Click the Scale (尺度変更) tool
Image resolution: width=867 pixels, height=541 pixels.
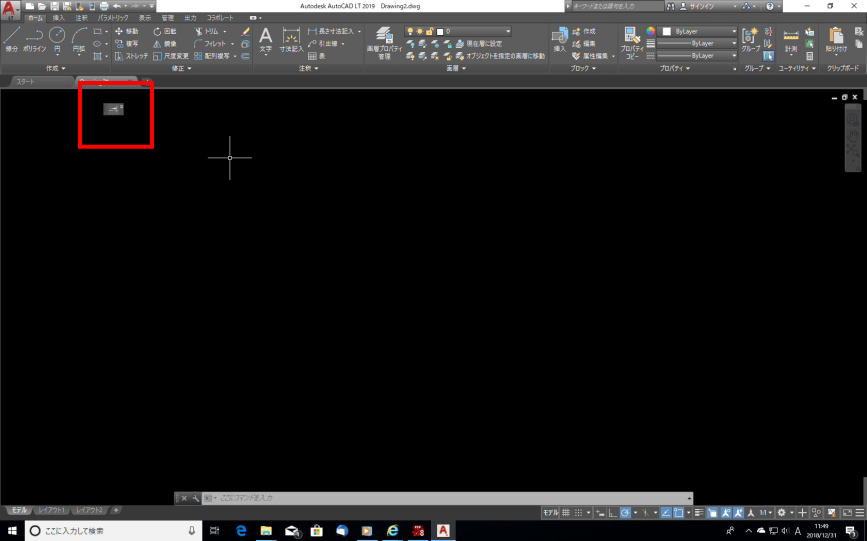171,56
